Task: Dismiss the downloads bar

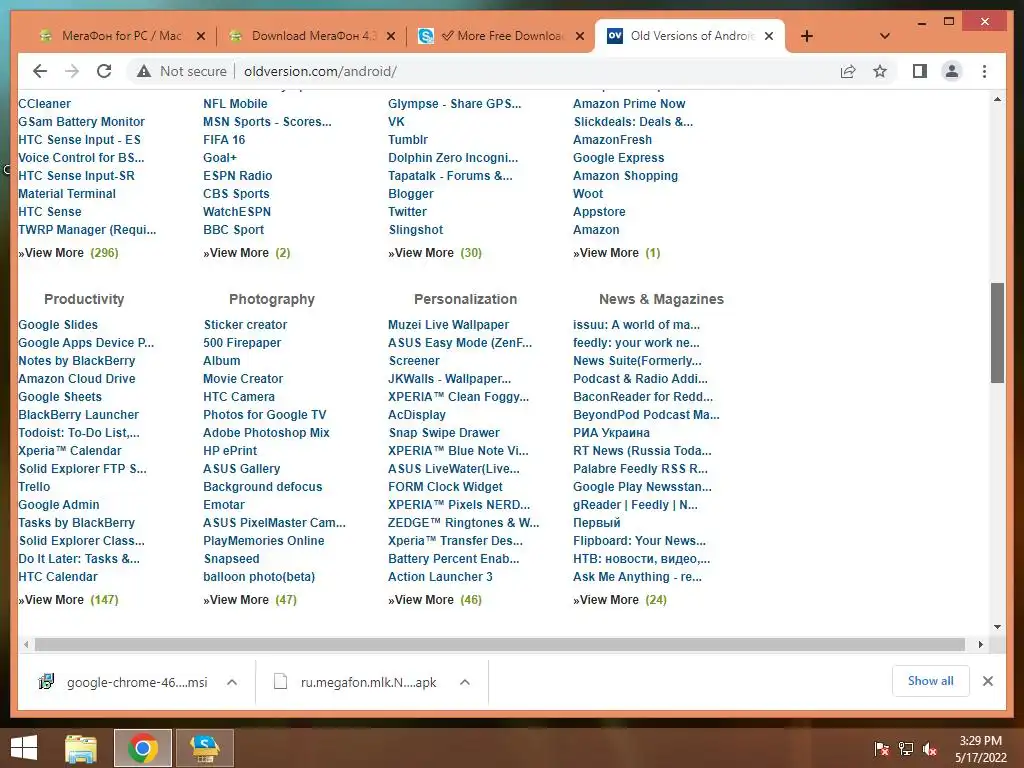Action: (987, 681)
